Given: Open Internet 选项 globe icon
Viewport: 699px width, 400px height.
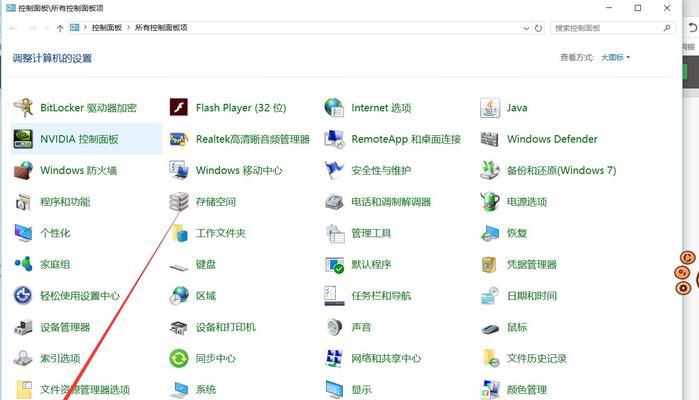Looking at the screenshot, I should point(334,107).
